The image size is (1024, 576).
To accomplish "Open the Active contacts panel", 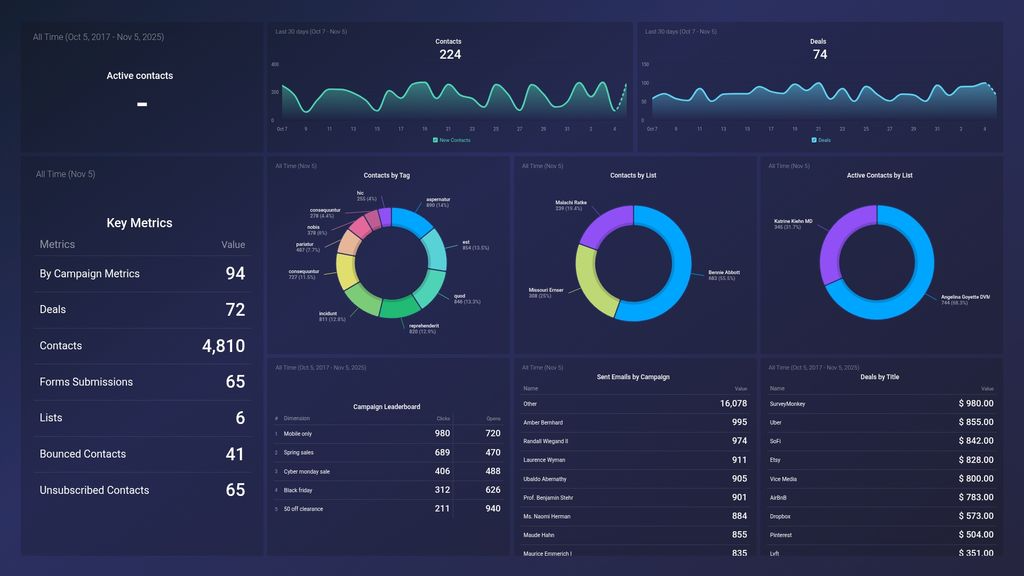I will point(139,75).
